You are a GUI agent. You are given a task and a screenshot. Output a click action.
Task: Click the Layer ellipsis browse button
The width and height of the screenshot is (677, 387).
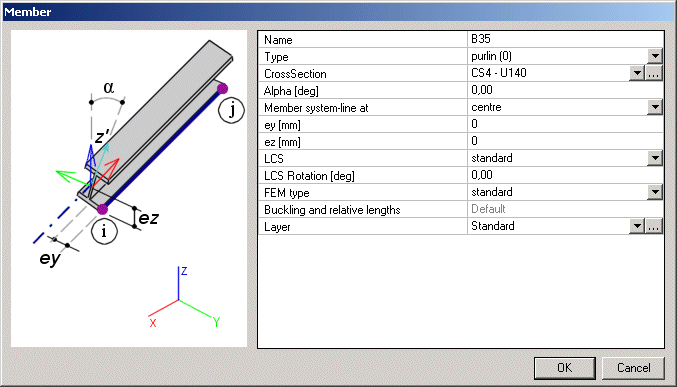pyautogui.click(x=654, y=226)
